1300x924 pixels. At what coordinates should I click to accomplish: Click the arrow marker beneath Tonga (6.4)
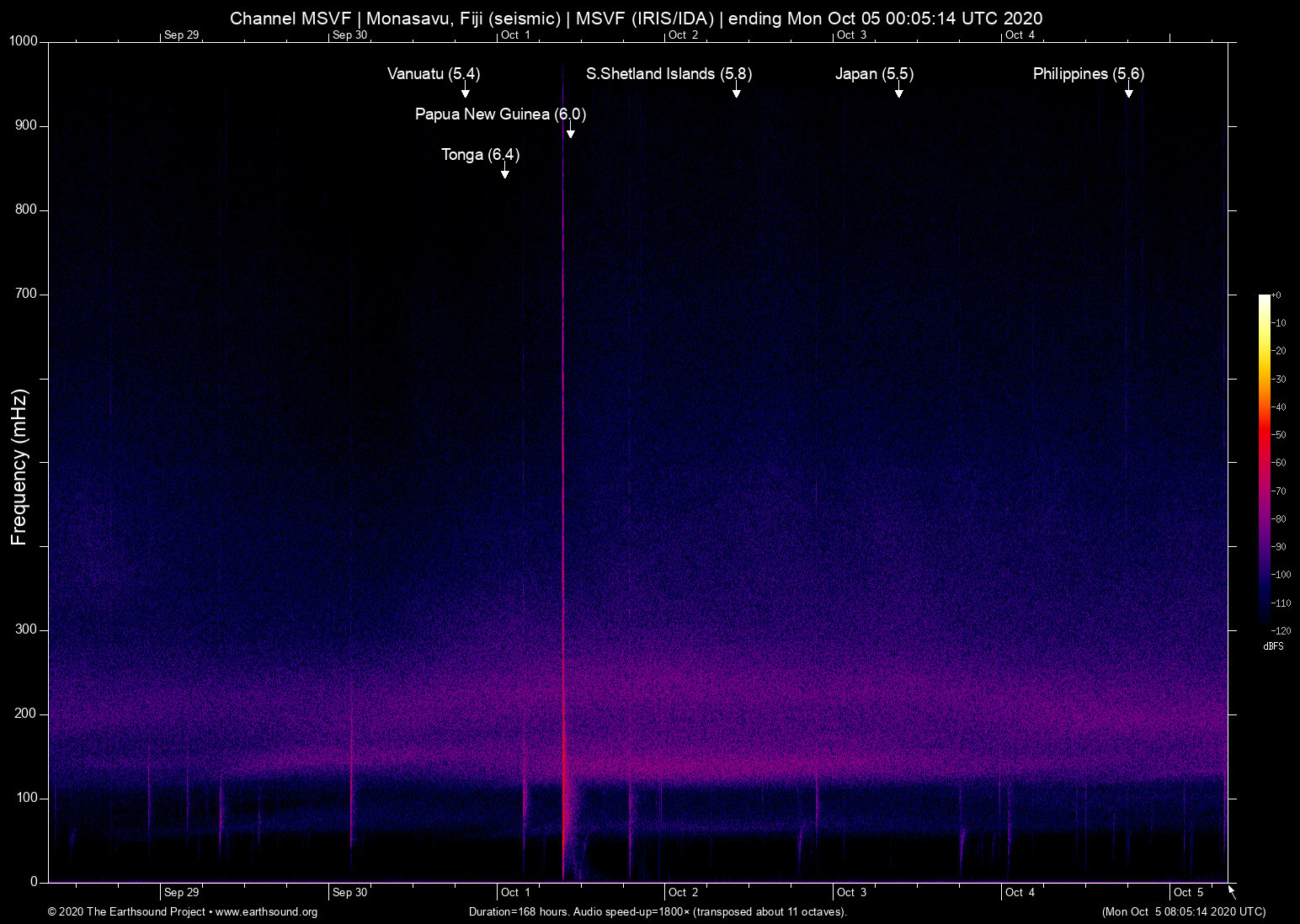pos(504,172)
